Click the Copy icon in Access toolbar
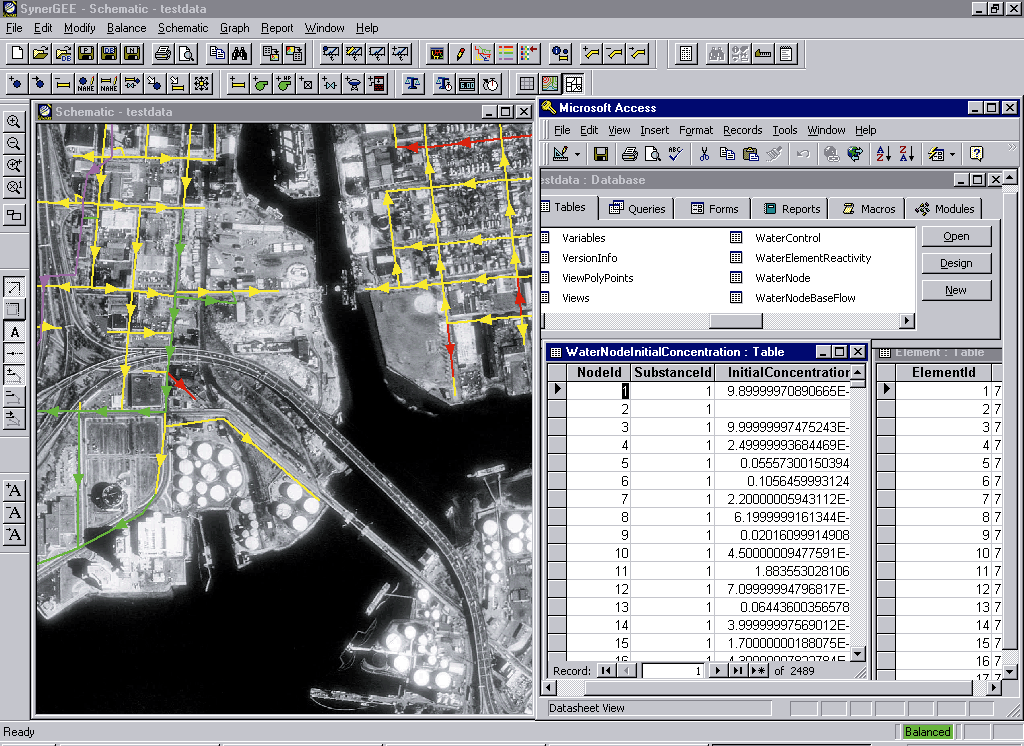The image size is (1024, 746). pos(727,154)
